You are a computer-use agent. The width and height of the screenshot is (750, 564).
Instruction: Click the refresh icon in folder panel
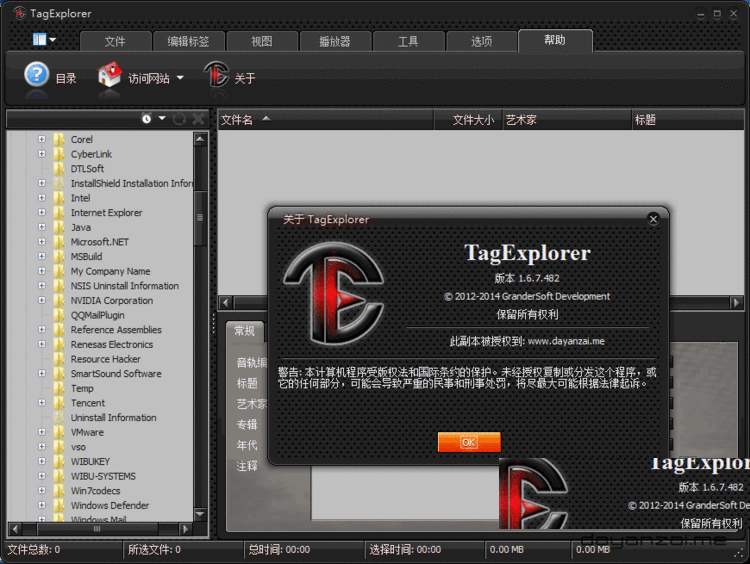click(179, 119)
